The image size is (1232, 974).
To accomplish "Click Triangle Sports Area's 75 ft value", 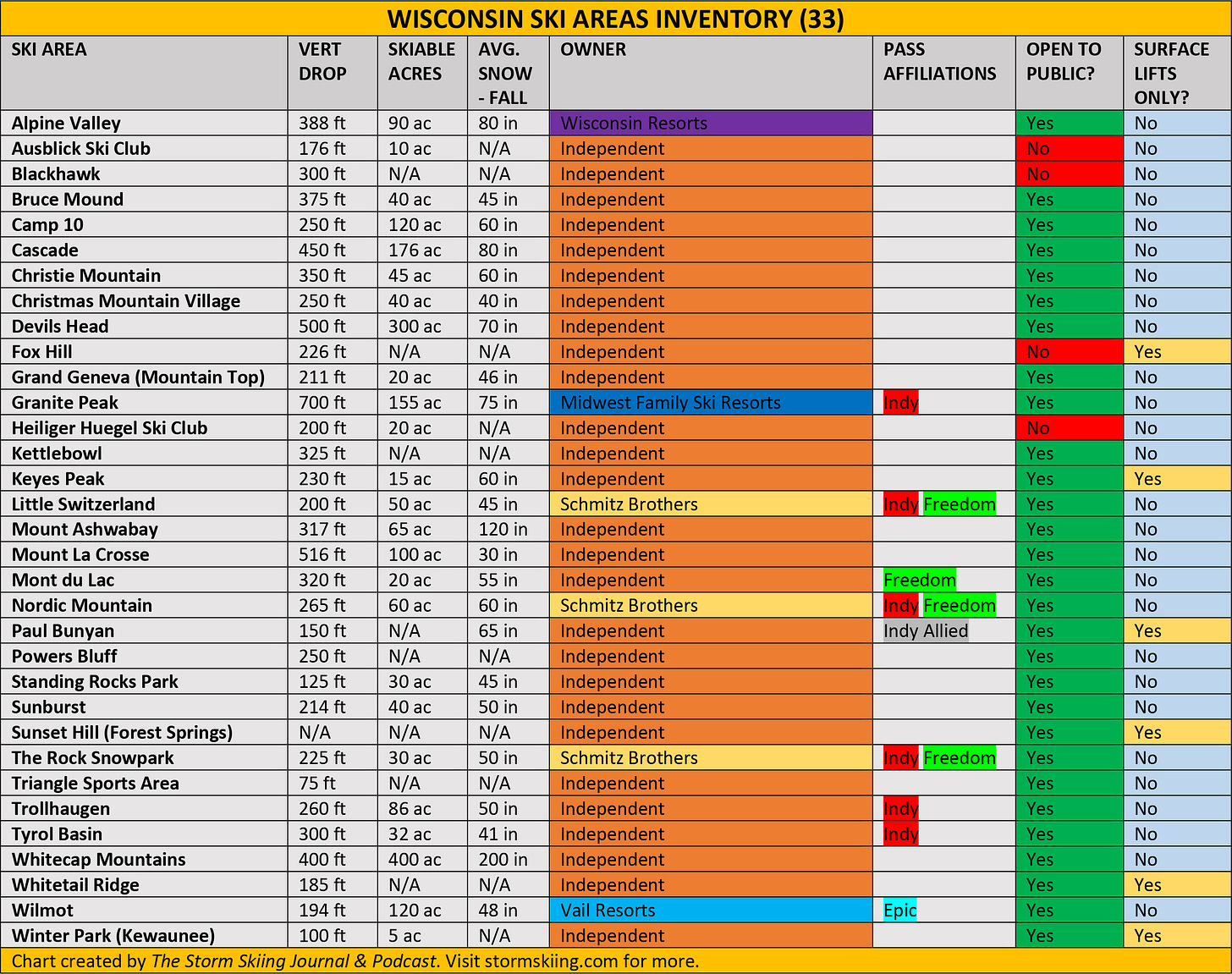I will point(317,783).
